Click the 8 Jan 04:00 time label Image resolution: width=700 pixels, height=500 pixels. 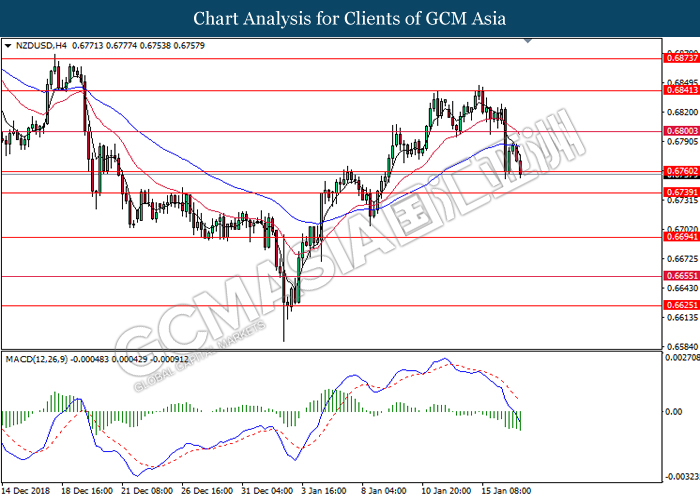pos(384,491)
